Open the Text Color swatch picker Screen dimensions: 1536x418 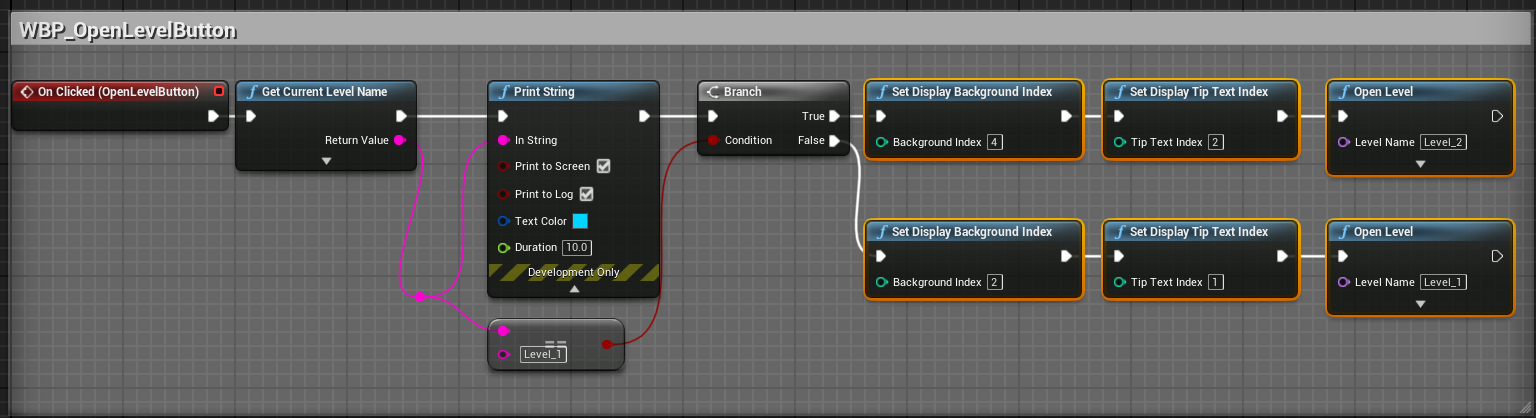pos(580,221)
